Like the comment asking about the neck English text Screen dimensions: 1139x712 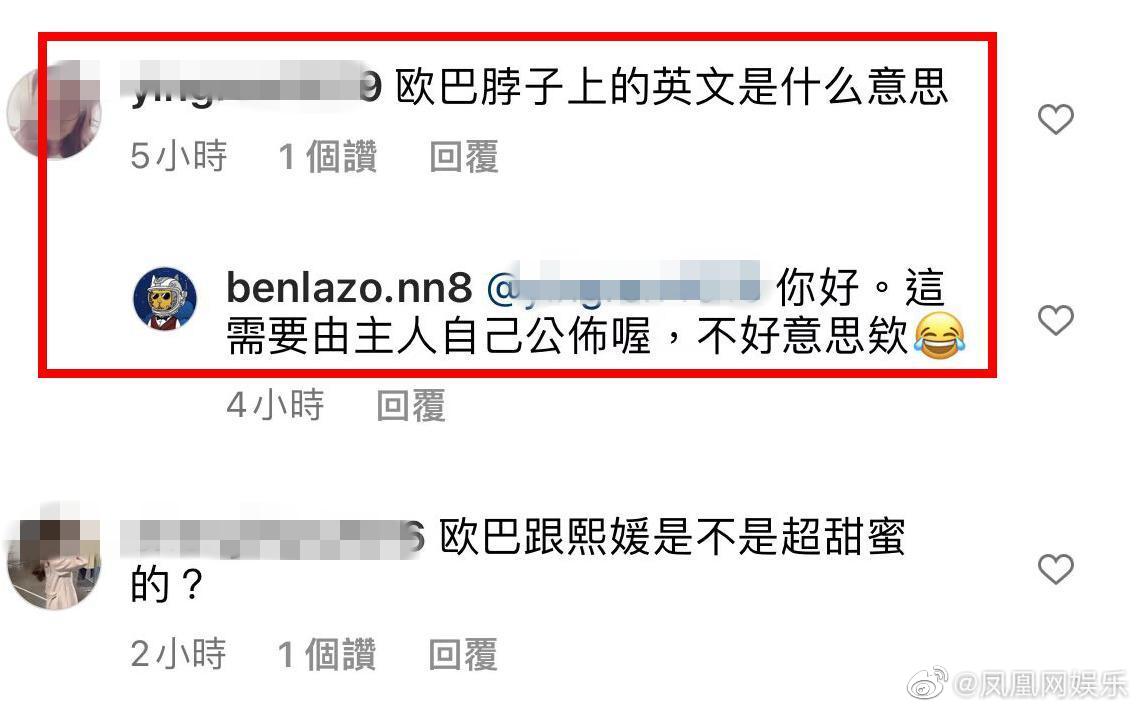[1055, 119]
